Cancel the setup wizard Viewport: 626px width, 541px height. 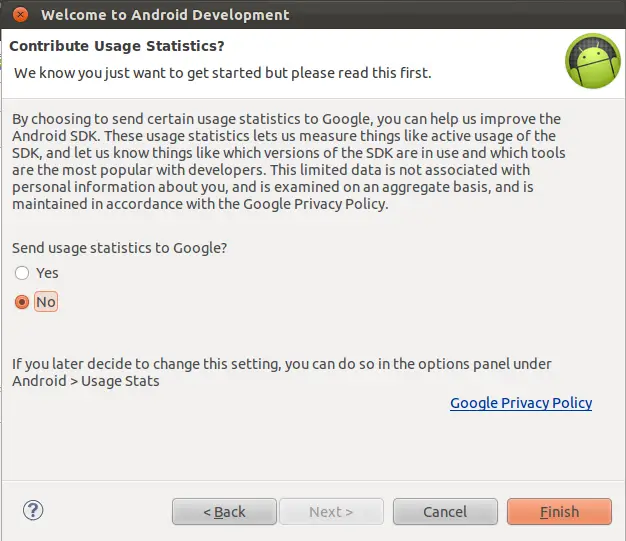[x=445, y=511]
